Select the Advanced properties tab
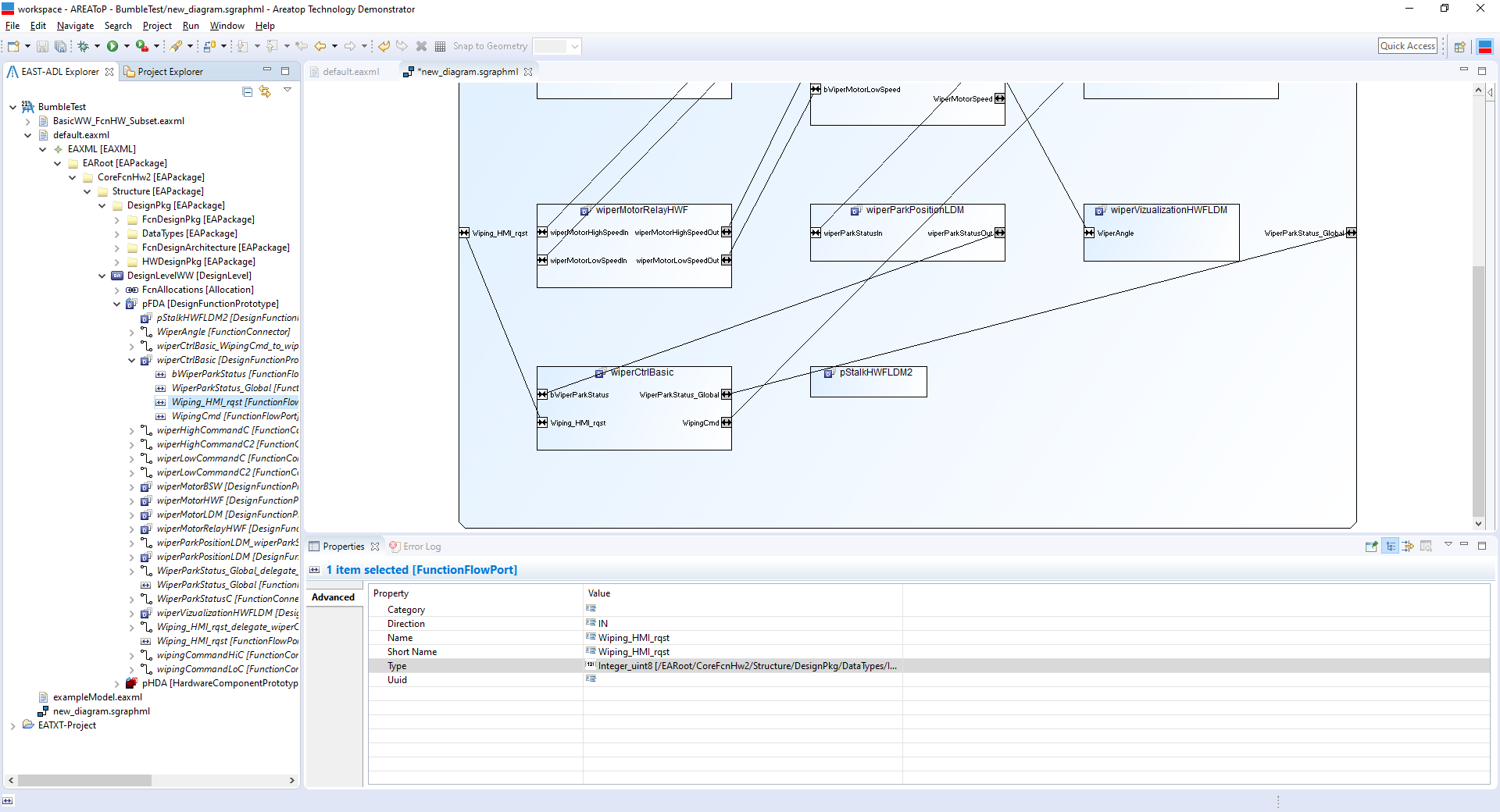 (334, 597)
